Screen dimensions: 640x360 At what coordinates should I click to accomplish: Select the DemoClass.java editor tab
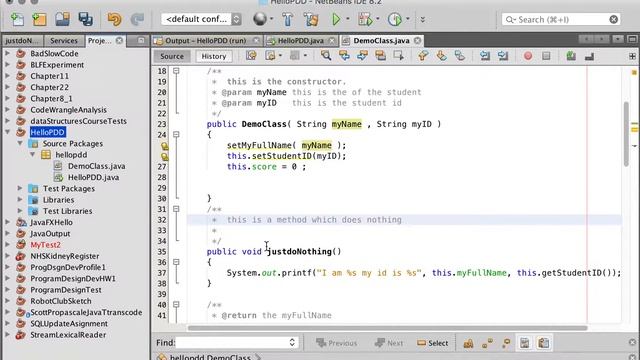coord(381,41)
